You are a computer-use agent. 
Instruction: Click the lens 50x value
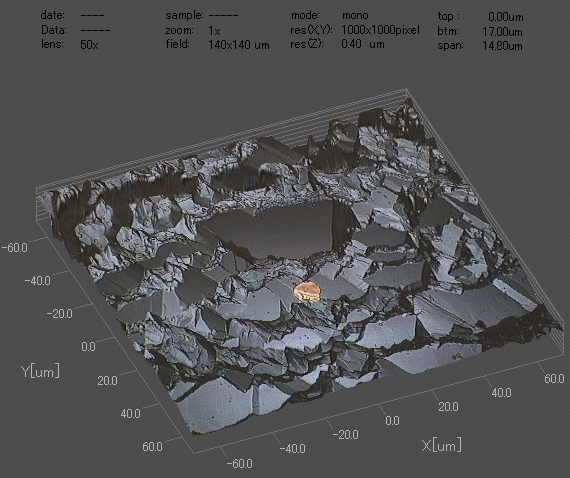(x=89, y=45)
